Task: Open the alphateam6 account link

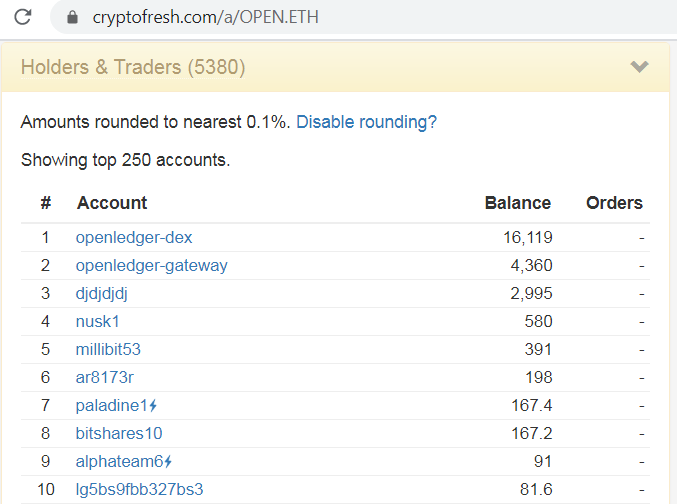Action: [x=120, y=462]
